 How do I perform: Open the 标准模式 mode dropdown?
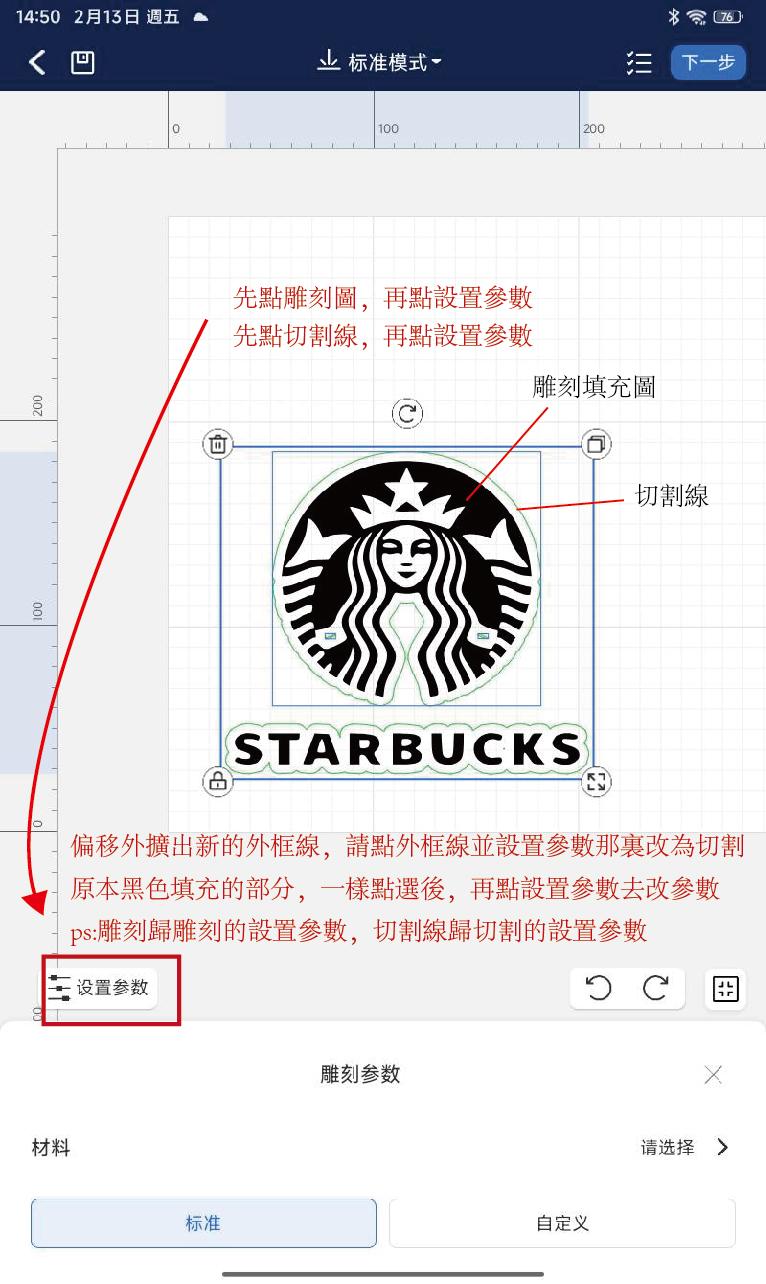tap(380, 63)
